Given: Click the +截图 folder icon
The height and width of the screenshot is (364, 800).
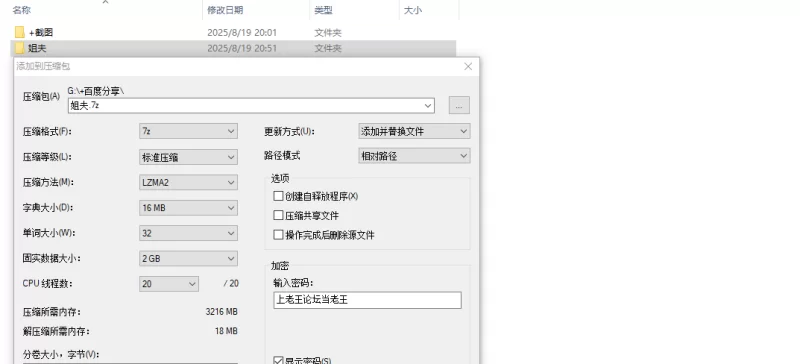Looking at the screenshot, I should (x=19, y=32).
